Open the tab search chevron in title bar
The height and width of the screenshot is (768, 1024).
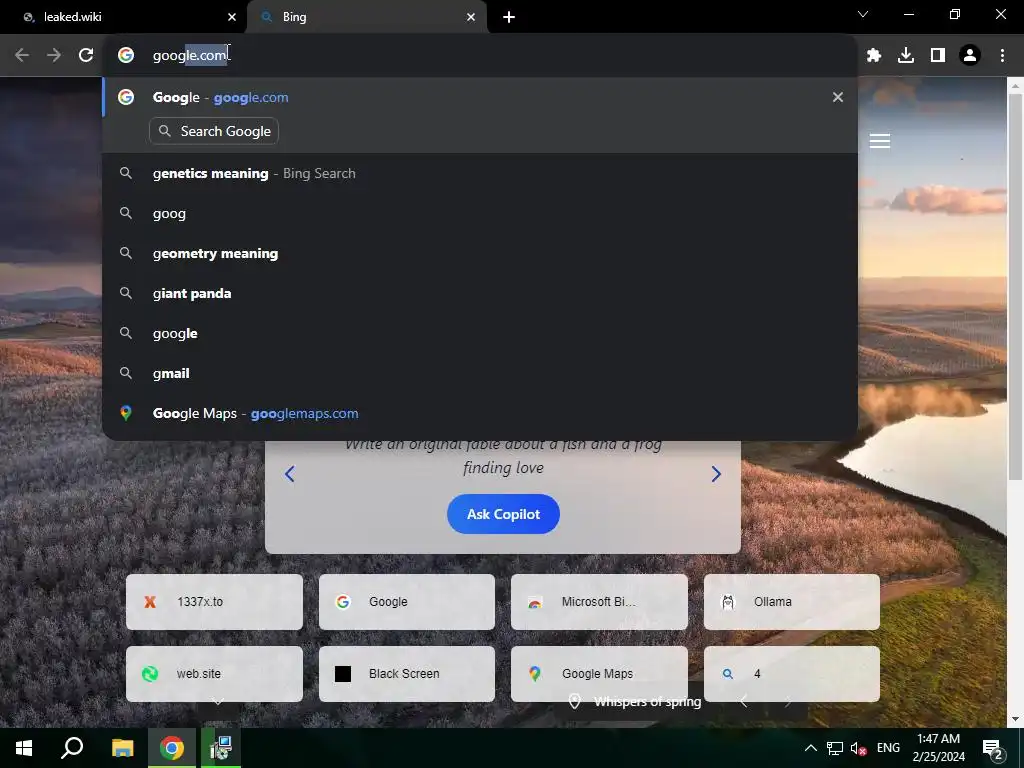(x=863, y=14)
